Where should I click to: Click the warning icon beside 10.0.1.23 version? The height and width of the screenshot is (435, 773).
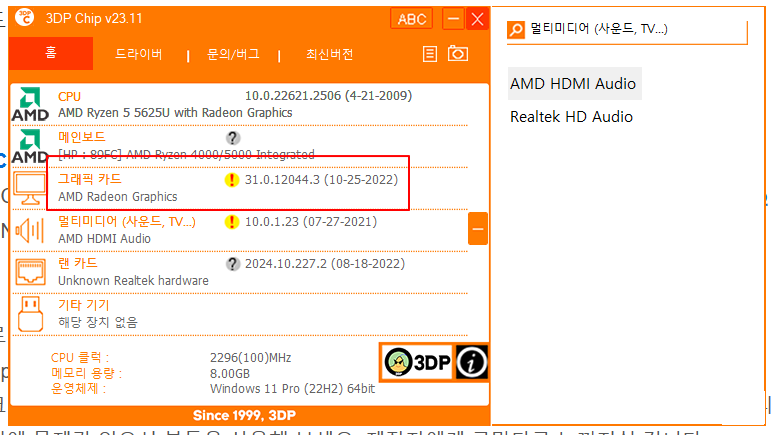pyautogui.click(x=232, y=222)
